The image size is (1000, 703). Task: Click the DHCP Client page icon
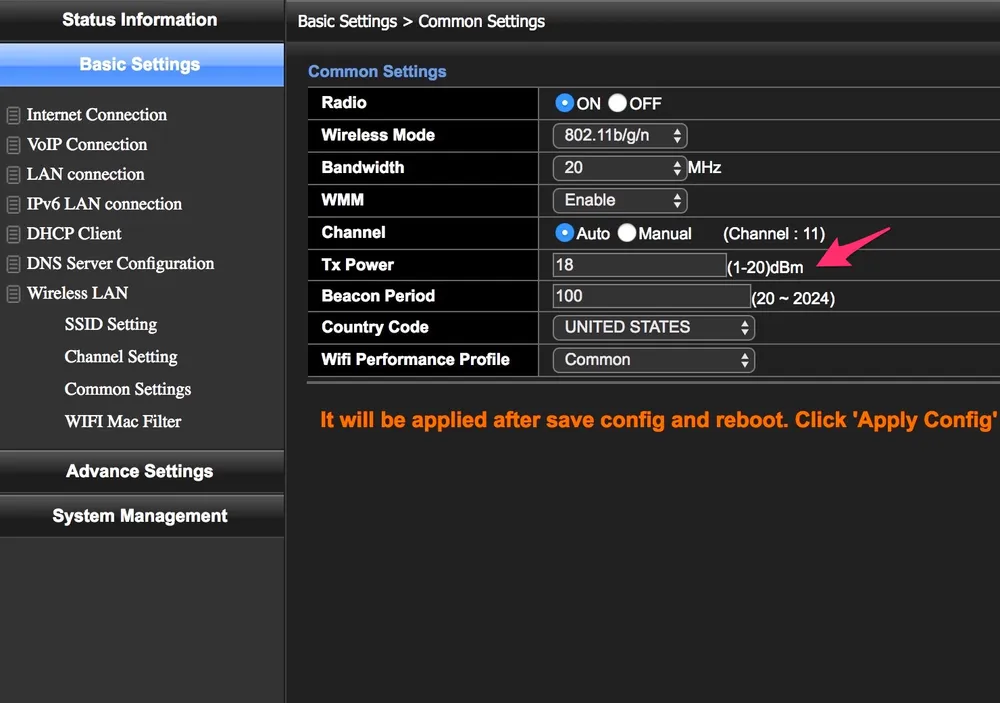[13, 235]
